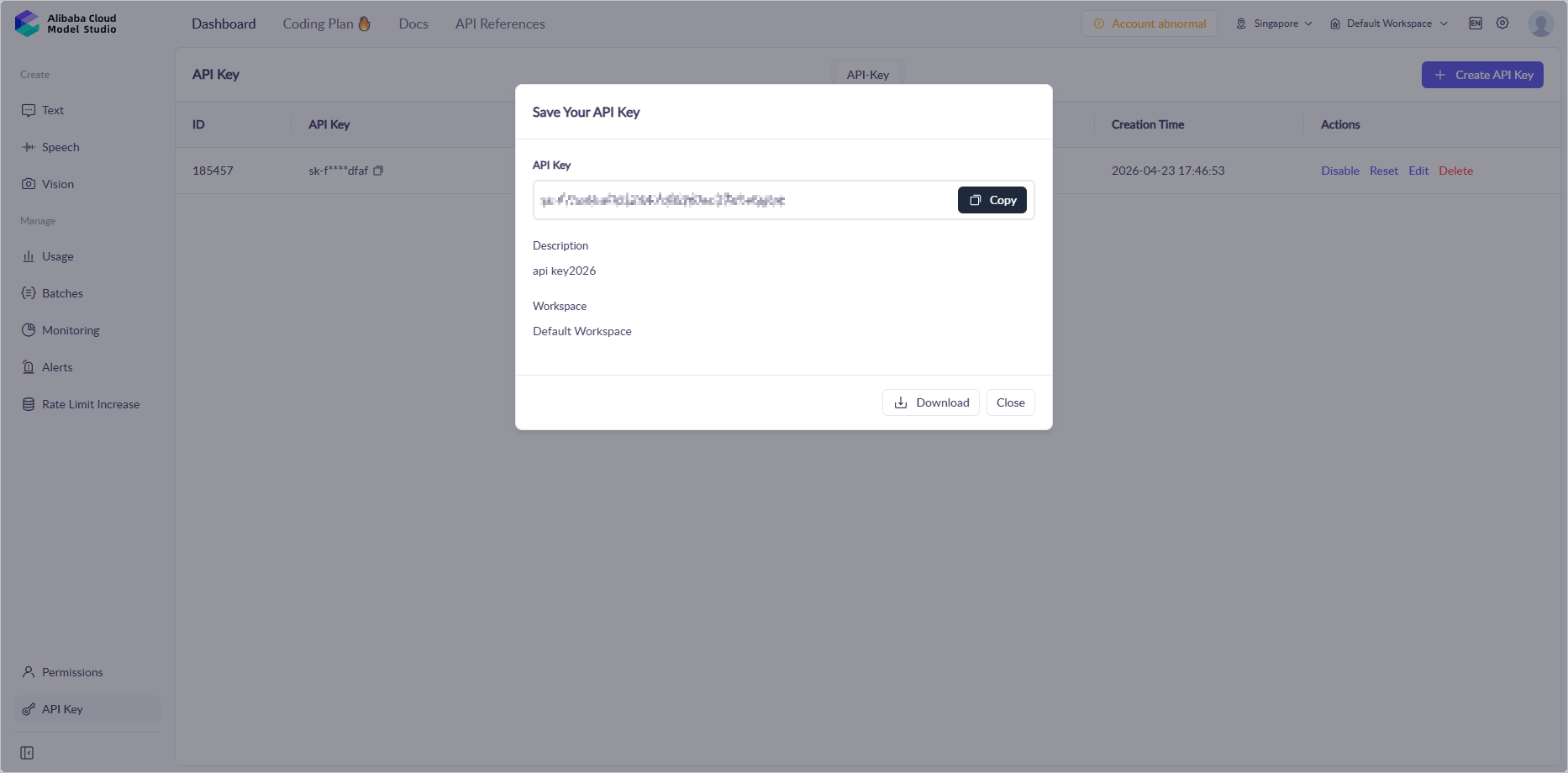Screen dimensions: 1568x773
Task: Click the Delete link for key 185457
Action: click(x=1455, y=171)
